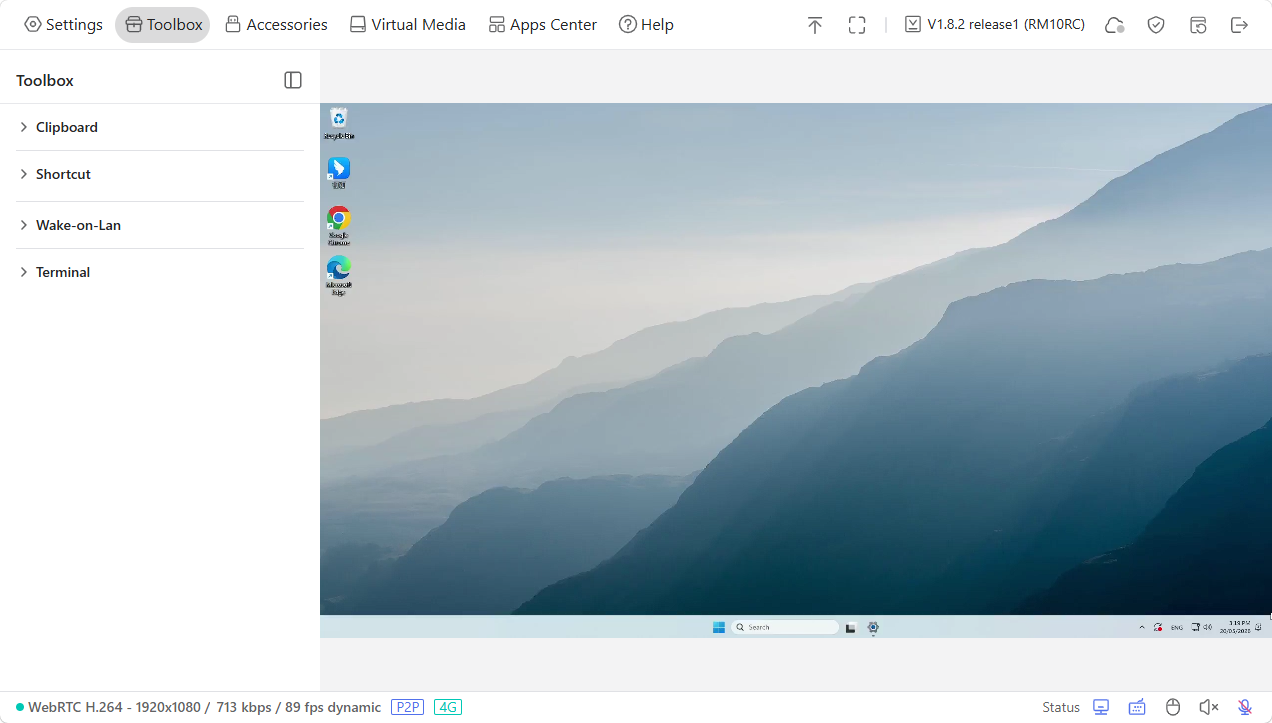Click the calendar restore icon in top bar
The width and height of the screenshot is (1272, 723).
point(1198,25)
